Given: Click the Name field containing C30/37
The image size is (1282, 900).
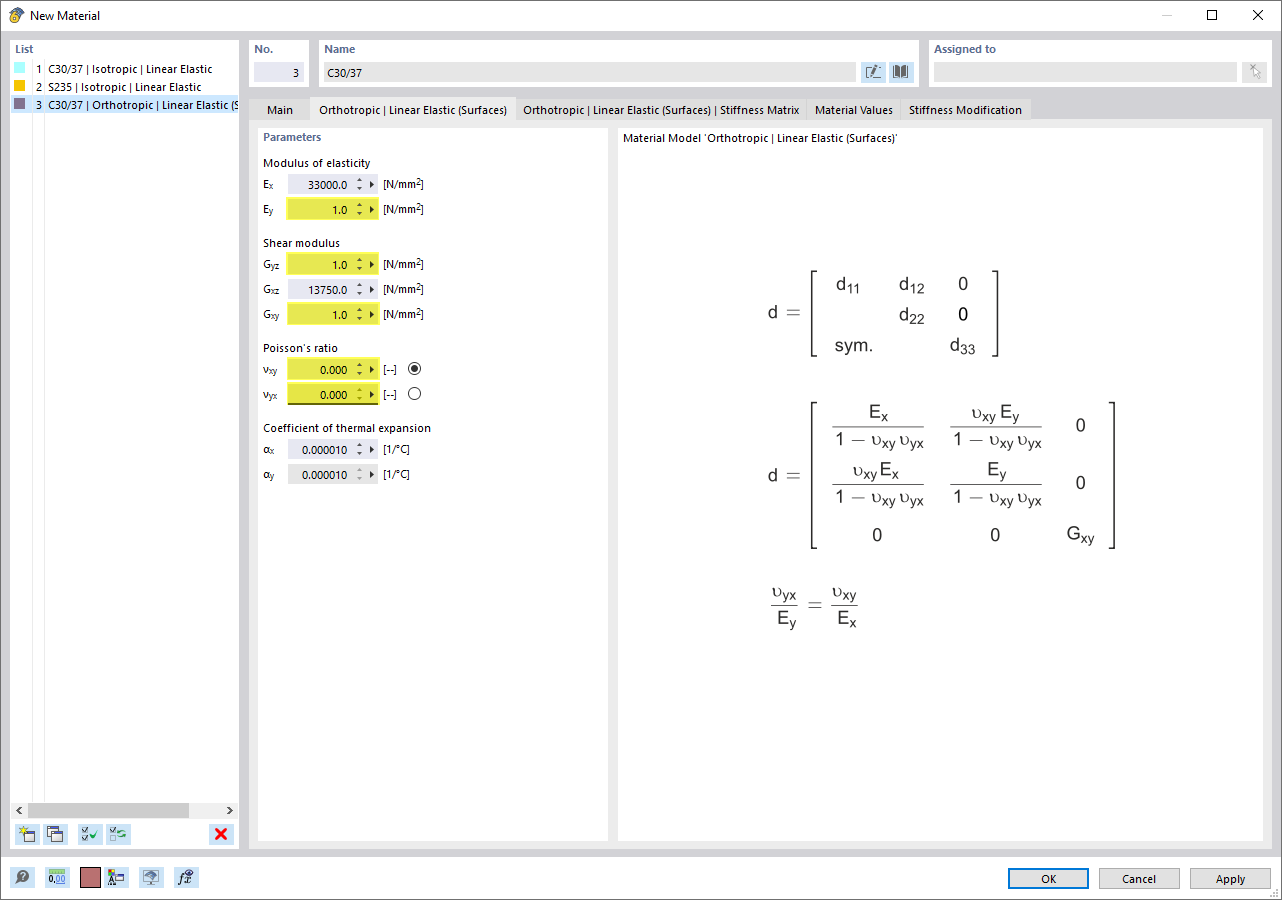Looking at the screenshot, I should point(589,72).
